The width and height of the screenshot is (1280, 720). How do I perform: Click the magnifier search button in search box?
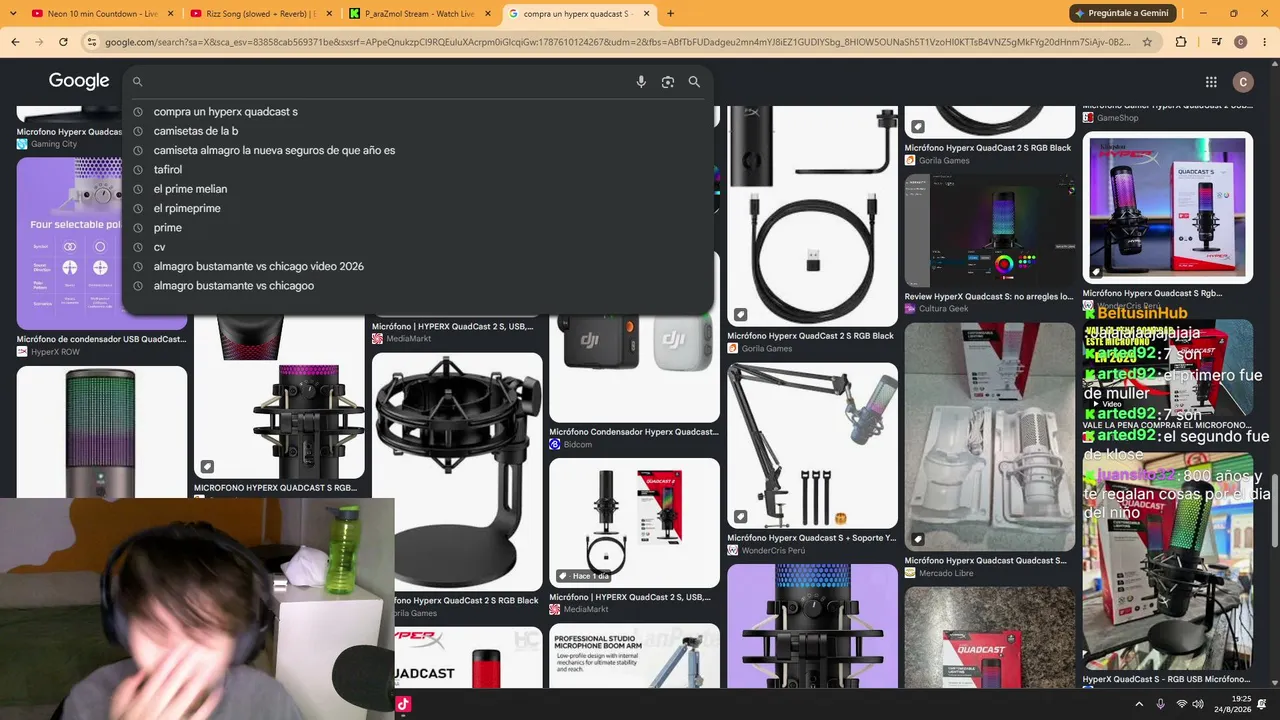pos(694,82)
